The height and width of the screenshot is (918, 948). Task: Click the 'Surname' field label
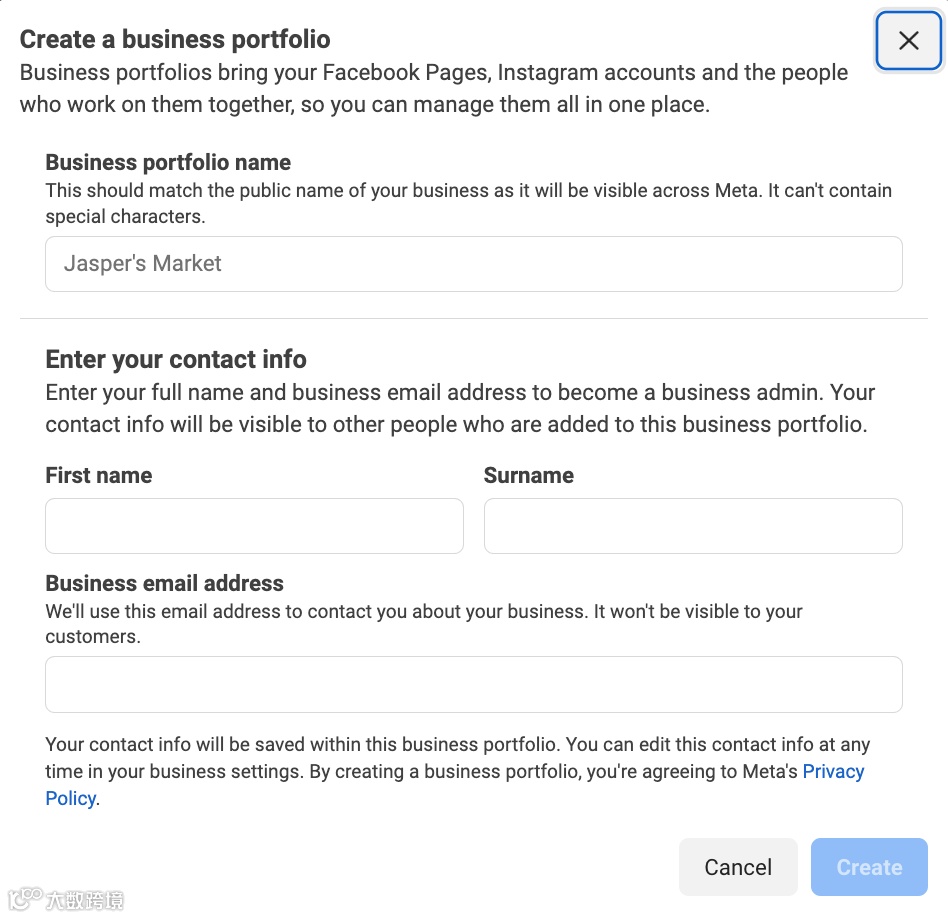pos(528,476)
